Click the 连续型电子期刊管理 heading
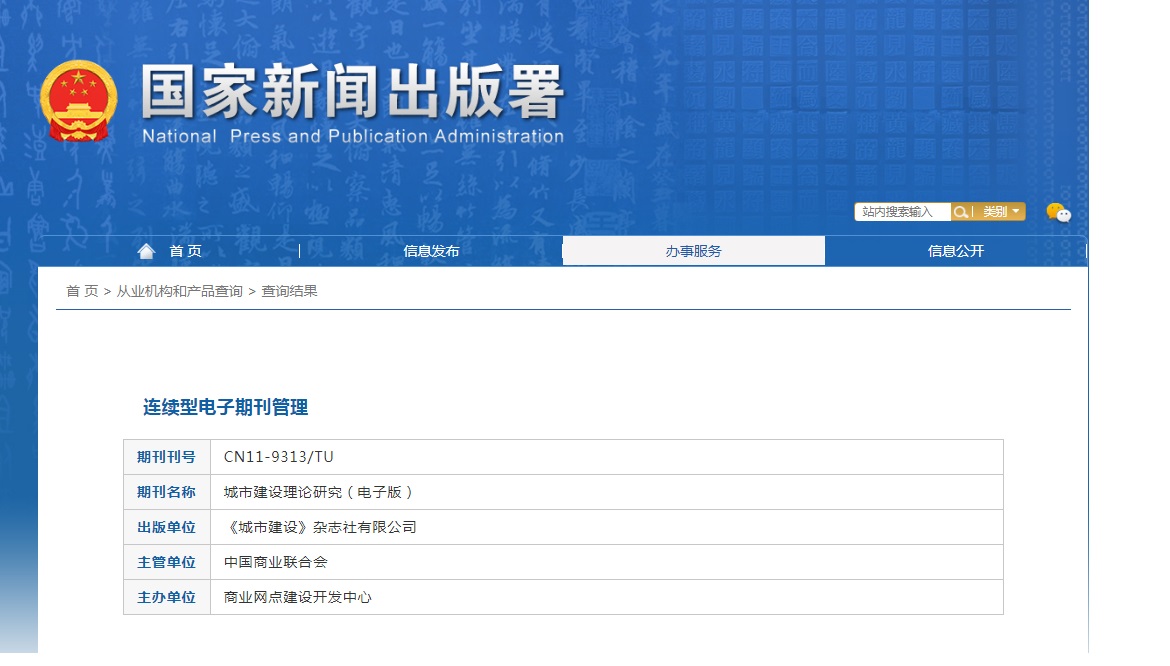The height and width of the screenshot is (666, 1170). 225,407
